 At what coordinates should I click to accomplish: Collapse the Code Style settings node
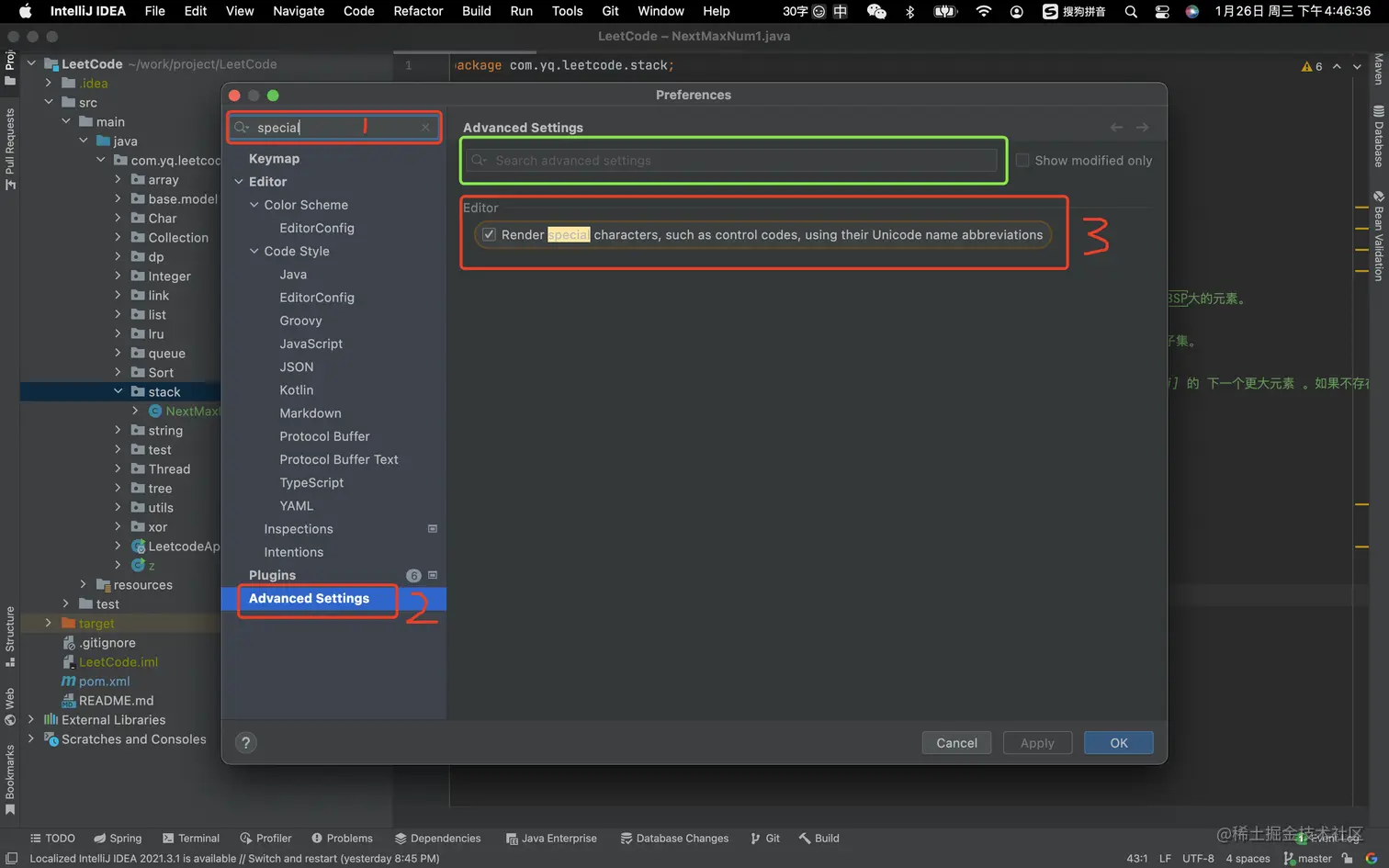tap(254, 251)
